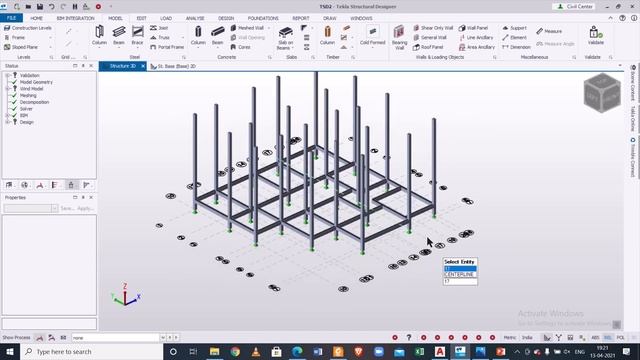Click the India code button in status bar
Screen dimensions: 640x360
[527, 338]
